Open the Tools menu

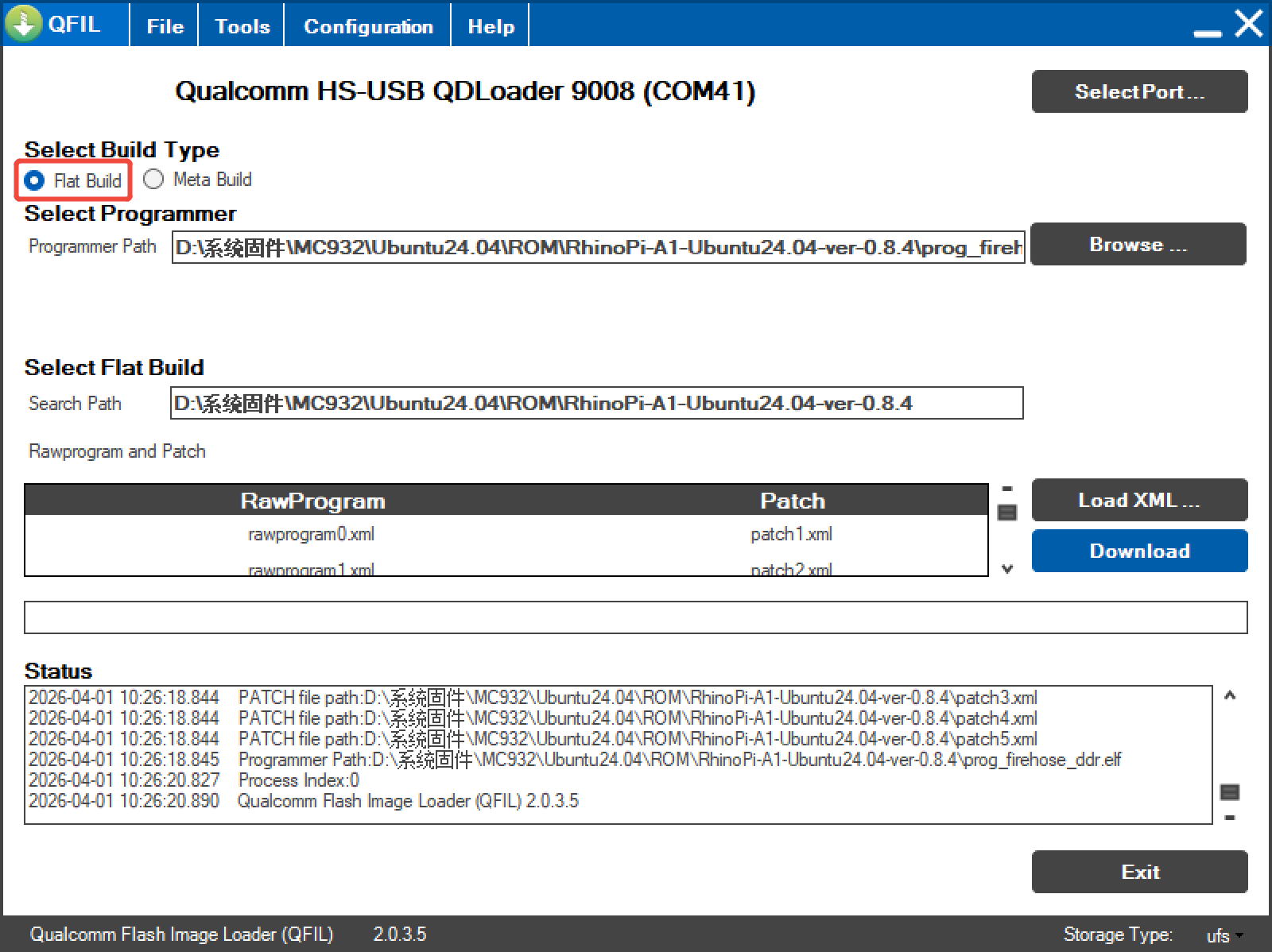pyautogui.click(x=242, y=26)
